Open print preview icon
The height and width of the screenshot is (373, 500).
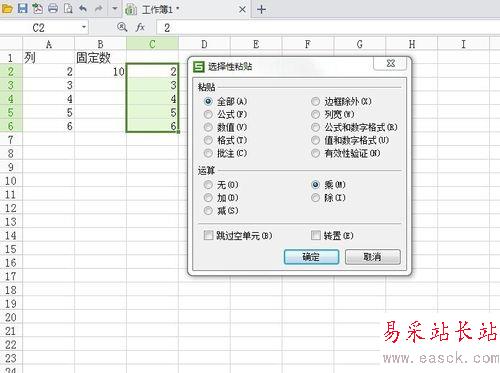click(x=68, y=8)
